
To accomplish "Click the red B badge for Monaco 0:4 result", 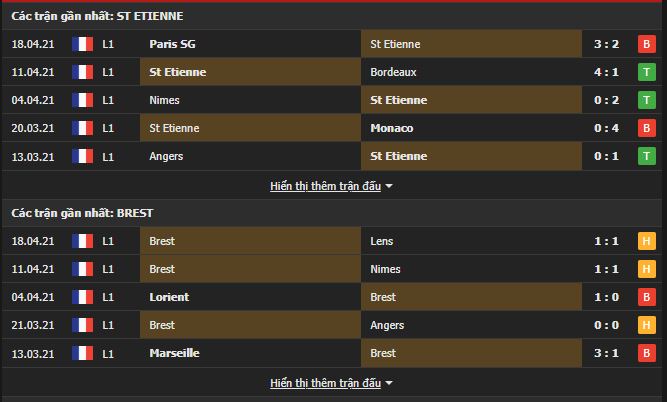I will tap(646, 128).
